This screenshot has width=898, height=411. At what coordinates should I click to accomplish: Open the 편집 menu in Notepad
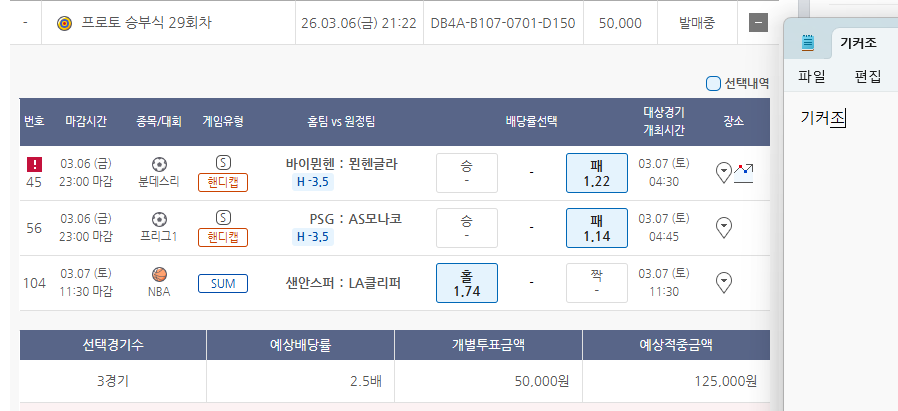click(867, 77)
